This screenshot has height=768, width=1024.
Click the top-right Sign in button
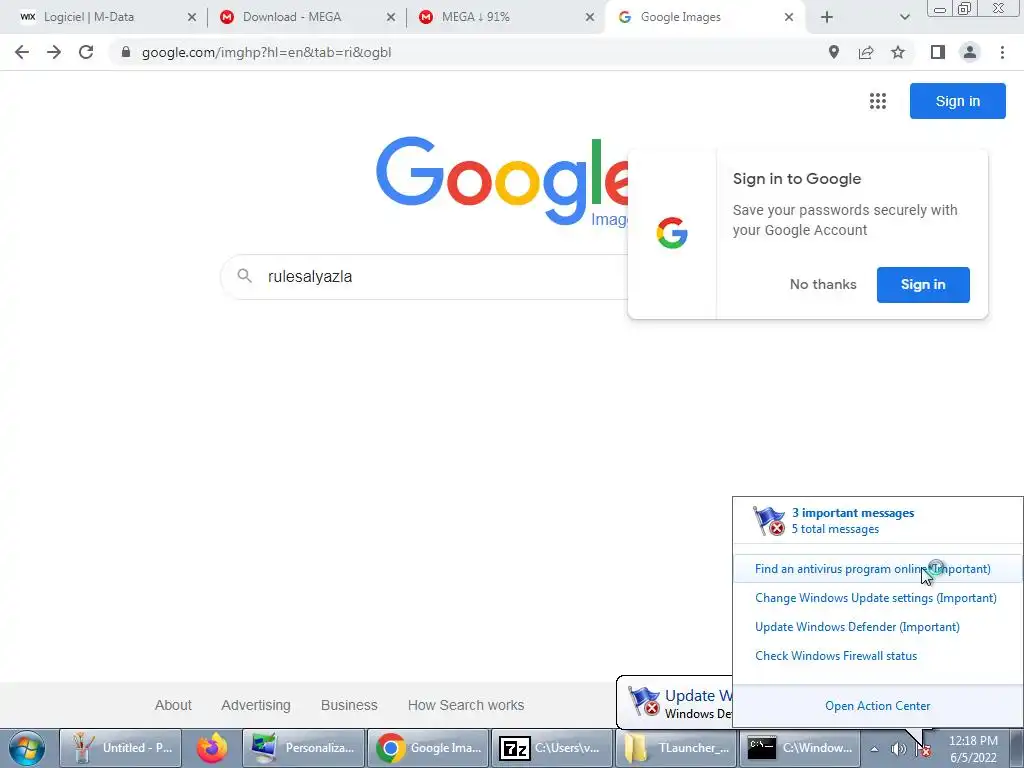tap(957, 101)
